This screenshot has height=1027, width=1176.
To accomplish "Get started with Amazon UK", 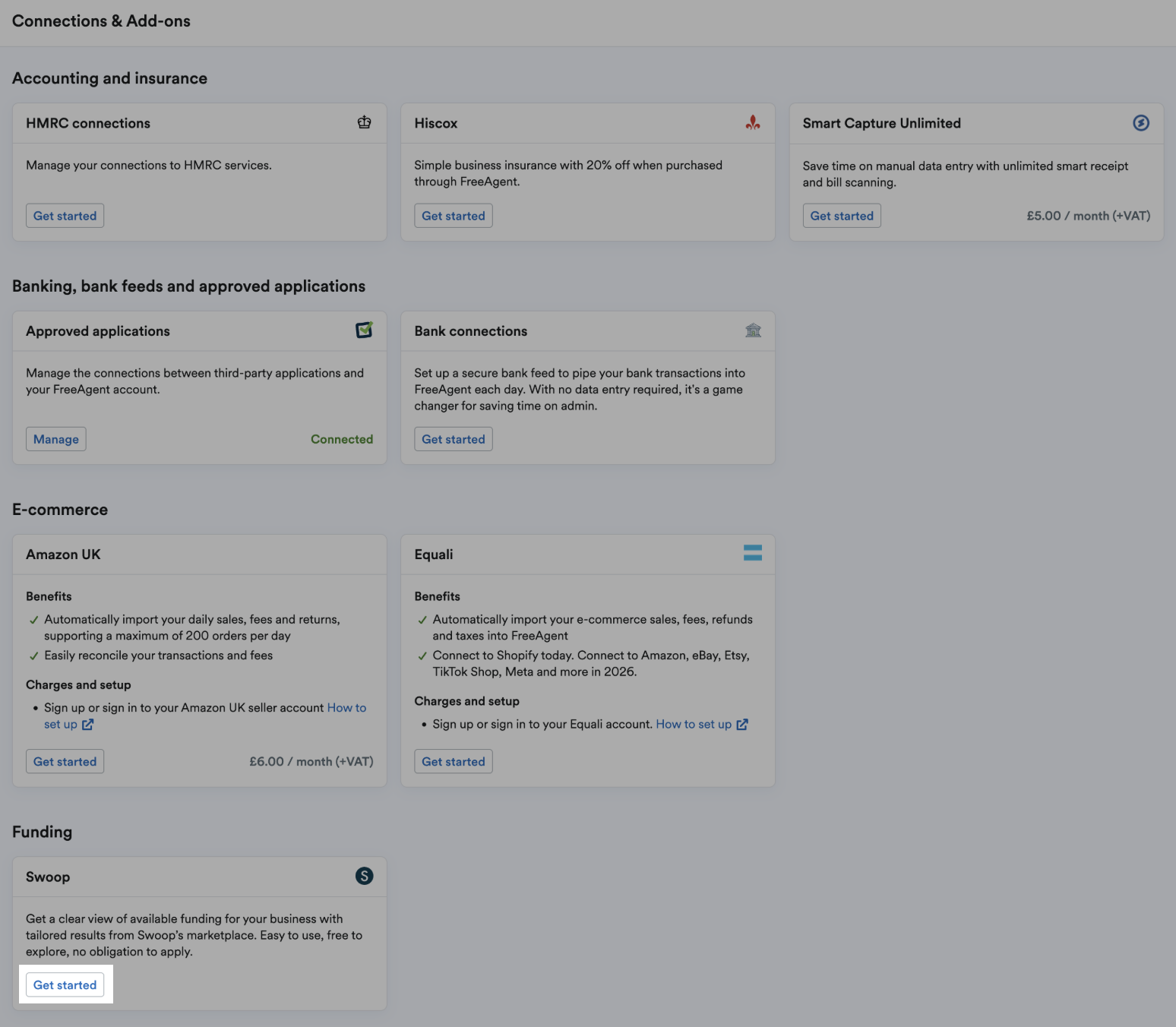I will (65, 761).
